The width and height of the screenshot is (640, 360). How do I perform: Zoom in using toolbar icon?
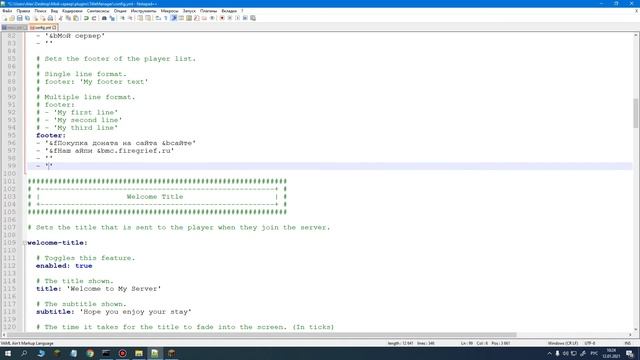click(122, 18)
